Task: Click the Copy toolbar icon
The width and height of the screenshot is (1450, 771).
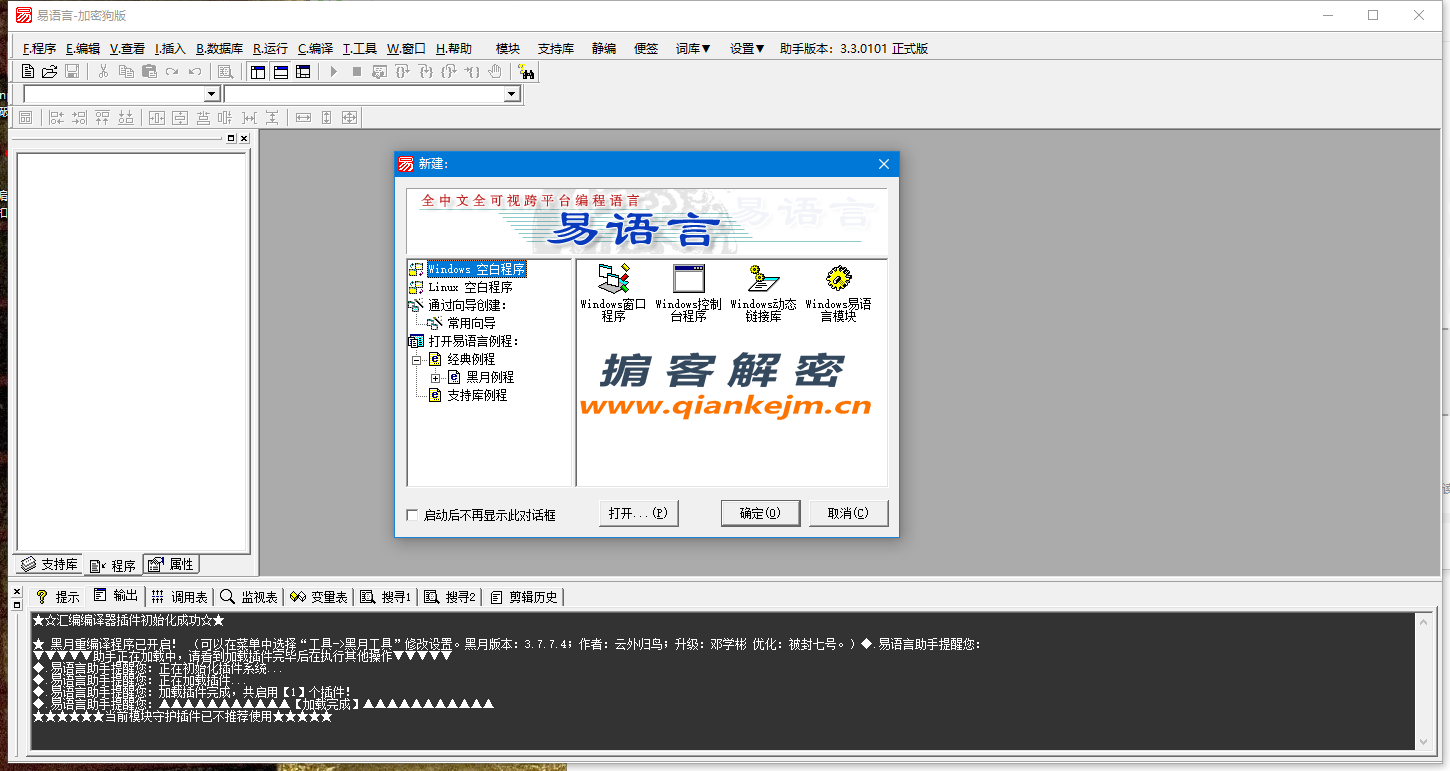Action: click(x=126, y=72)
